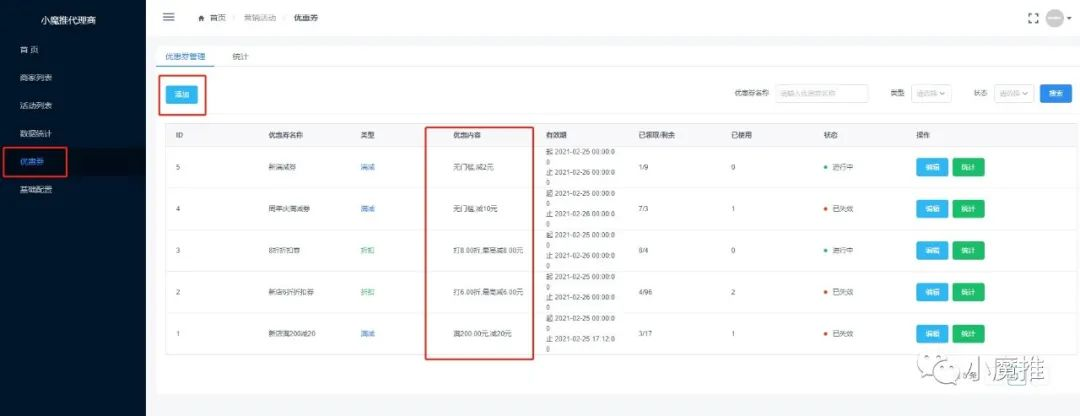This screenshot has height=416, width=1080.
Task: Click the edit button for coupon ID 1
Action: pyautogui.click(x=932, y=333)
